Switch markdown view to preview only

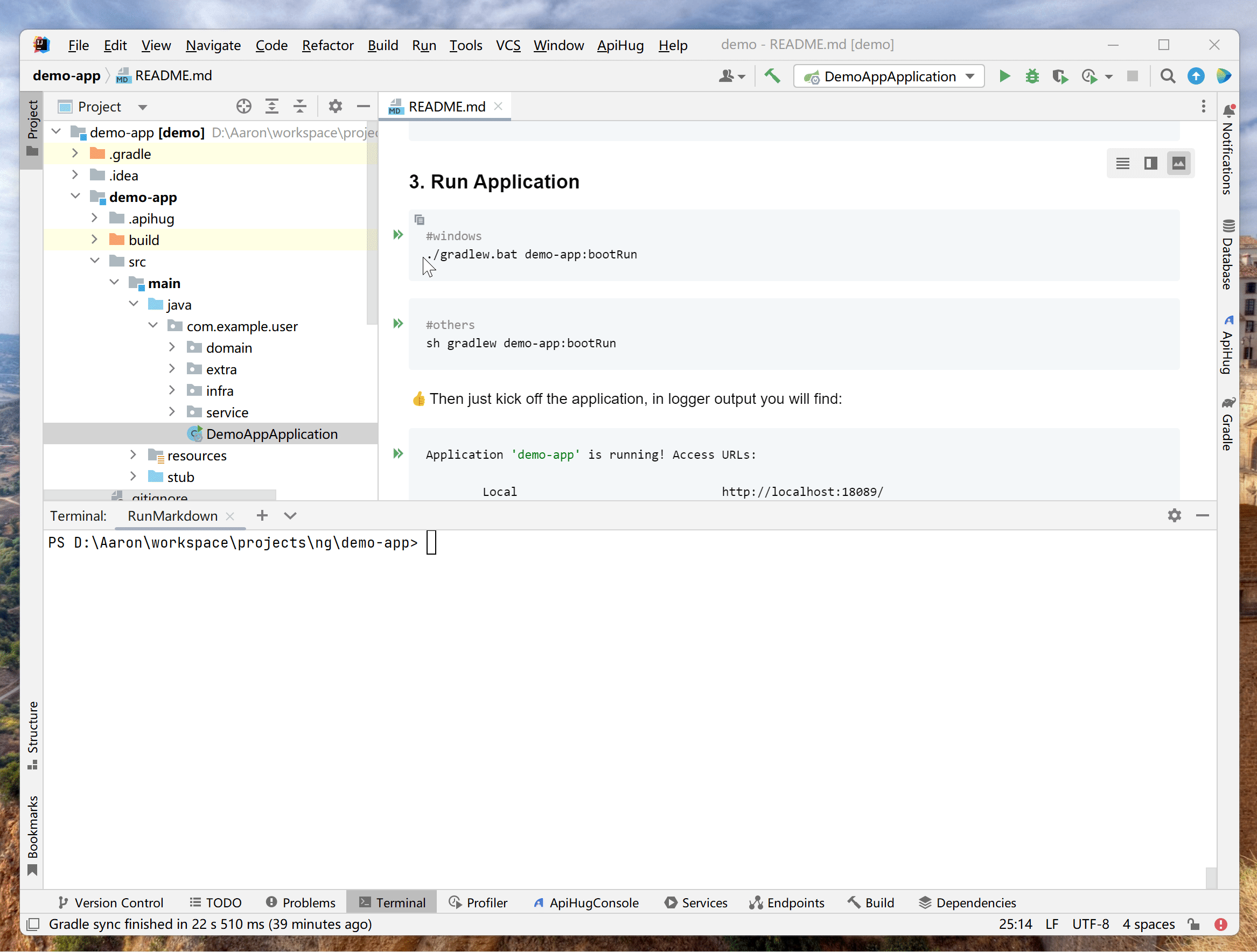[x=1178, y=164]
